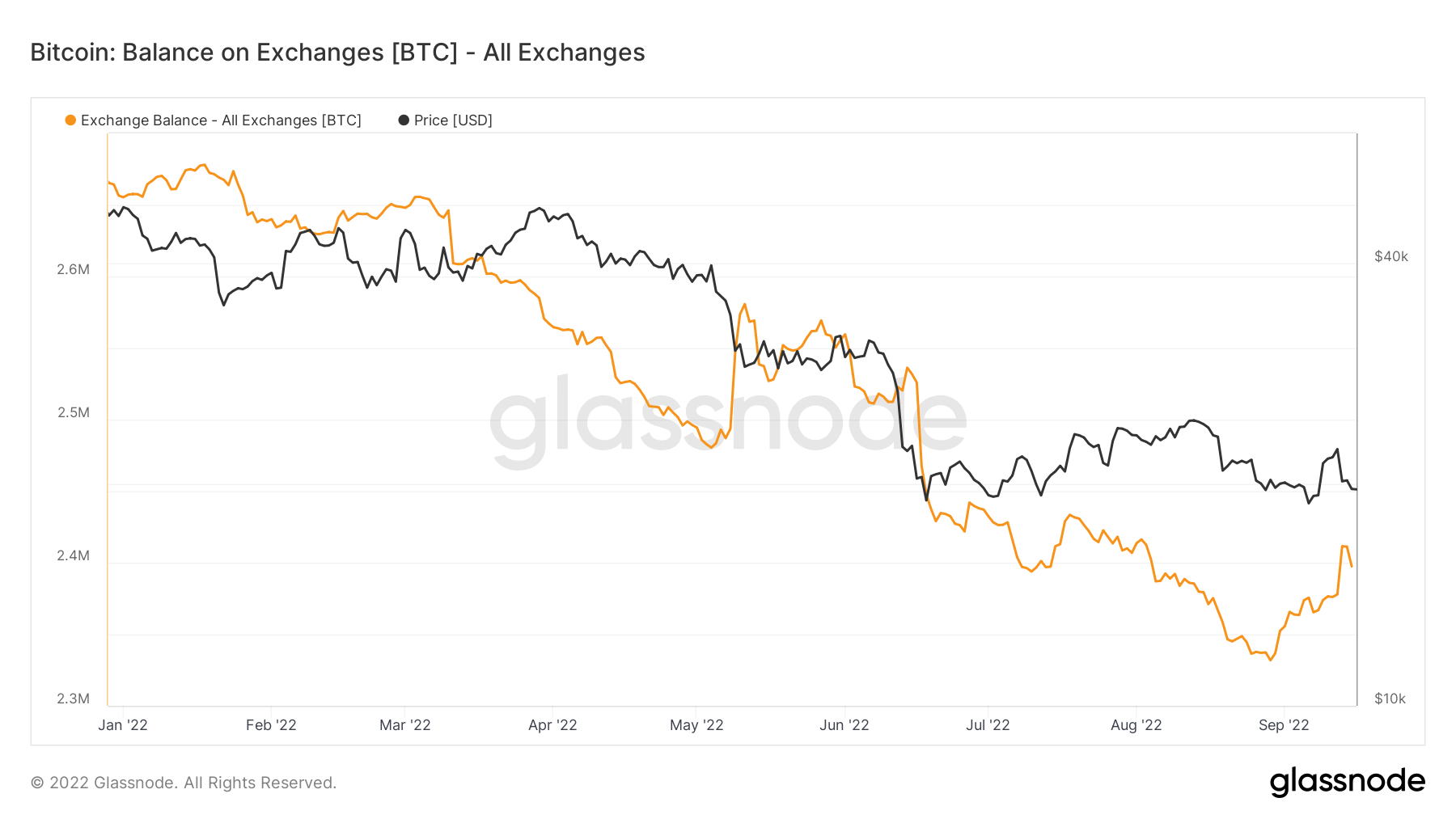The image size is (1456, 819).
Task: Select the Apr '22 x-axis label
Action: click(552, 725)
